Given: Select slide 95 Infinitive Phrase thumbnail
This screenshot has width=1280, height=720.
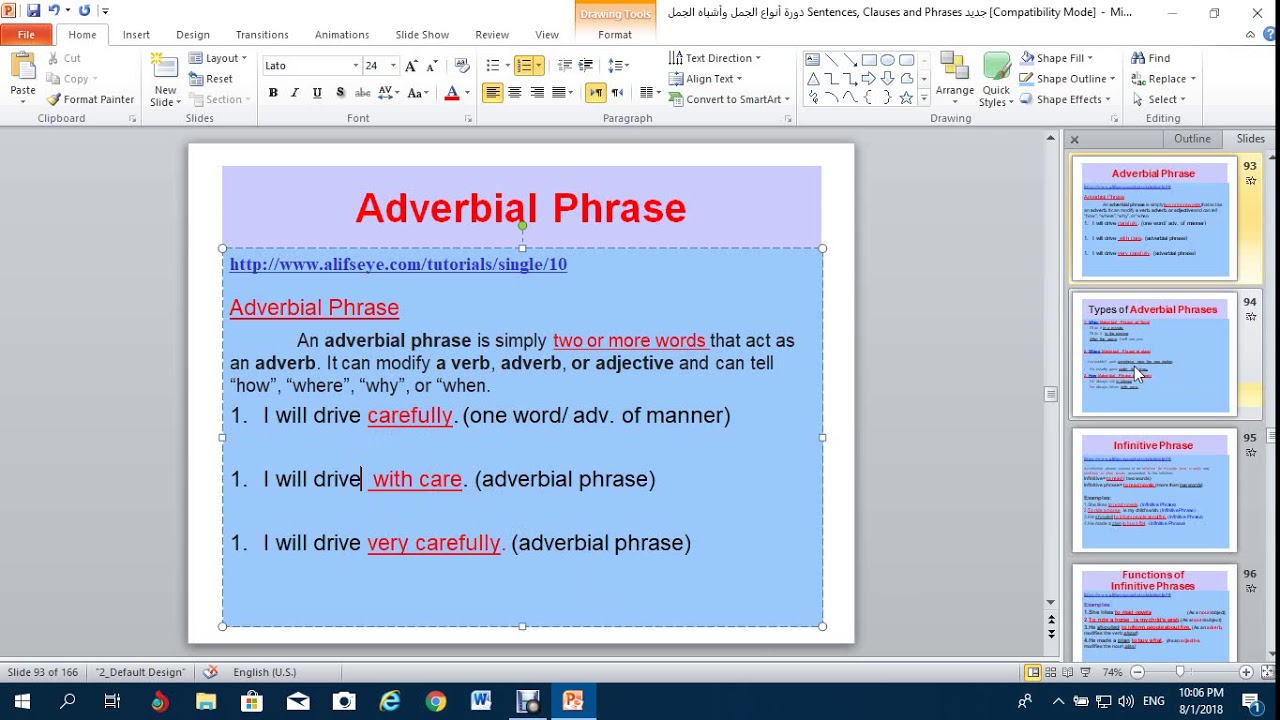Looking at the screenshot, I should (x=1154, y=491).
